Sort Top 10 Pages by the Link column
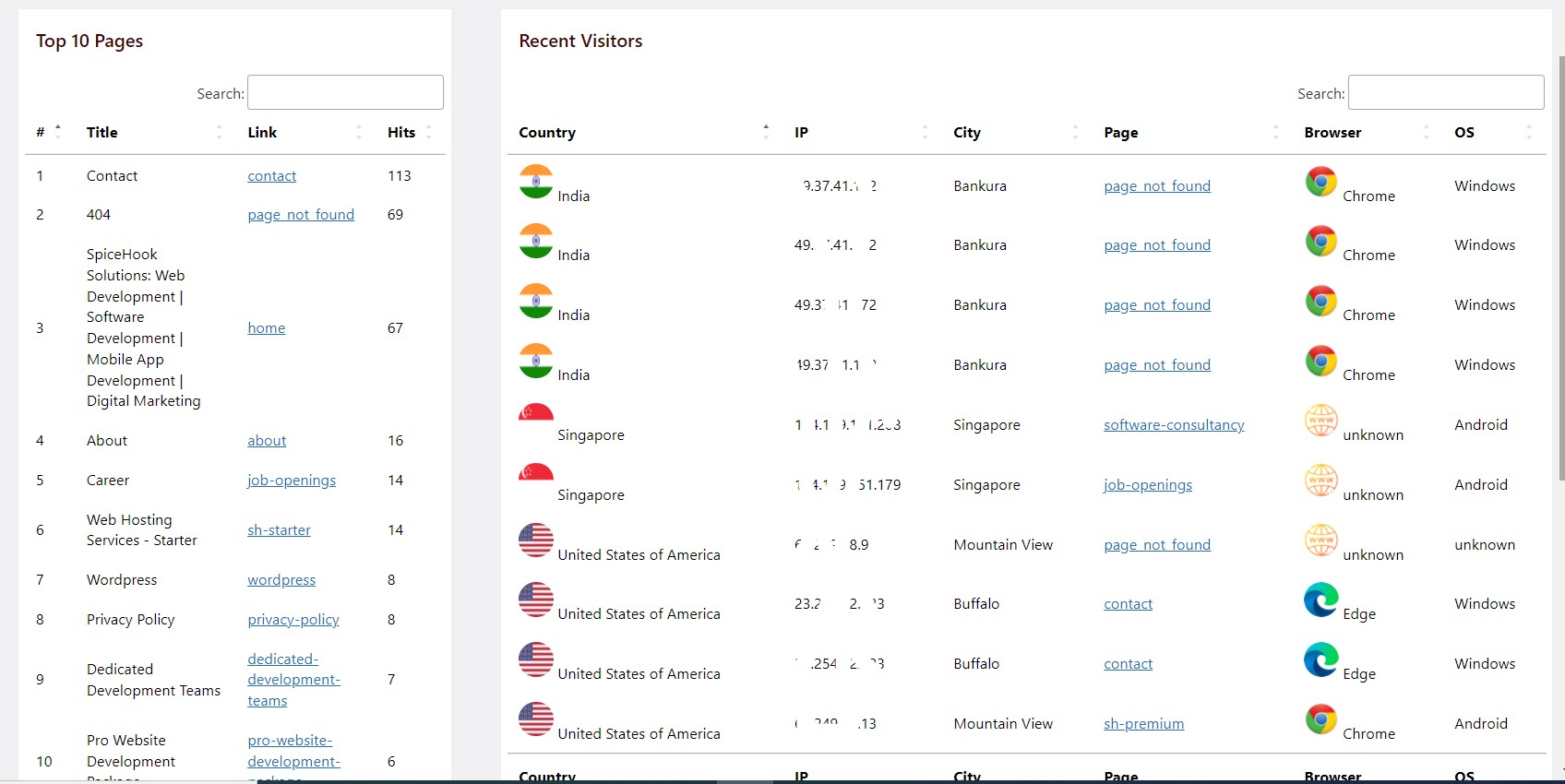The height and width of the screenshot is (784, 1565). (305, 132)
